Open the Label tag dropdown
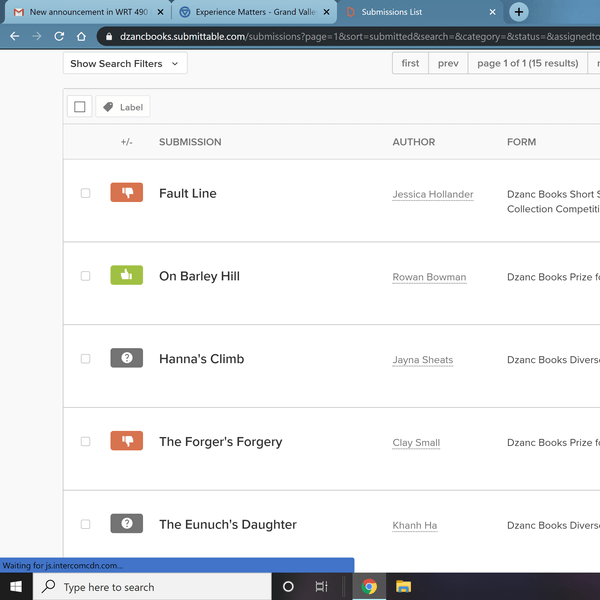Screen dimensions: 600x600 [123, 107]
